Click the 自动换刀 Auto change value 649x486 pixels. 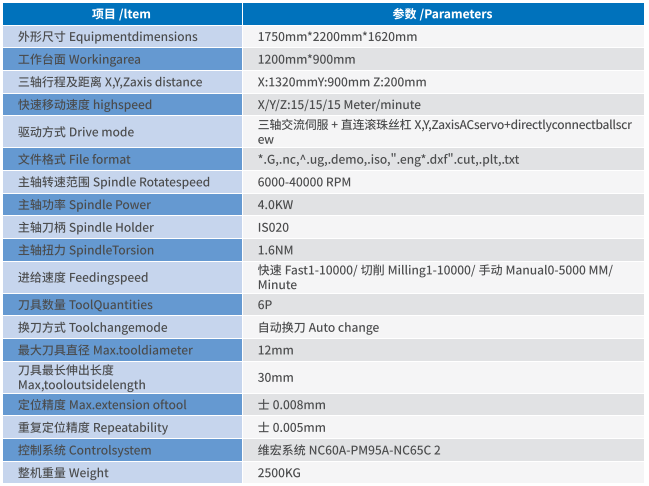click(318, 328)
